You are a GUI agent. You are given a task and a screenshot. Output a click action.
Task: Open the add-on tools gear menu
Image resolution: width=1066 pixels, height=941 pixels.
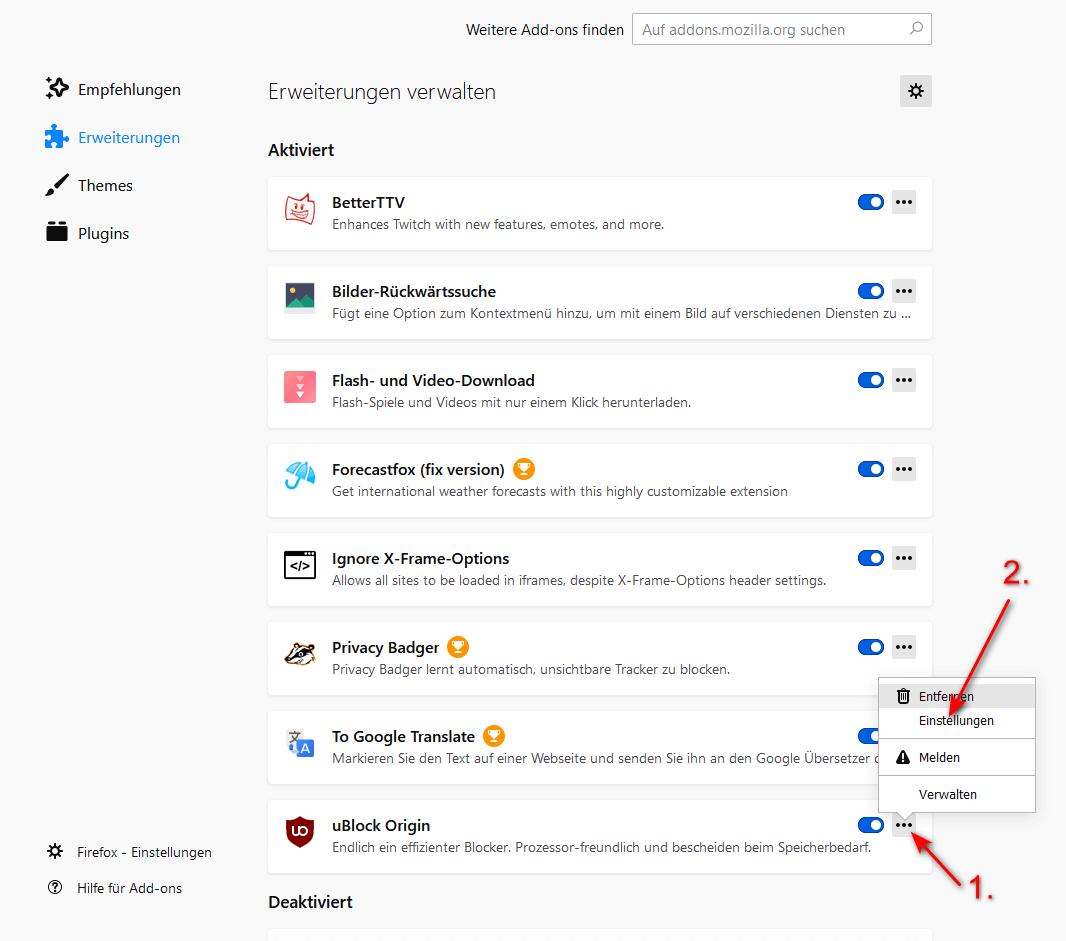[916, 91]
